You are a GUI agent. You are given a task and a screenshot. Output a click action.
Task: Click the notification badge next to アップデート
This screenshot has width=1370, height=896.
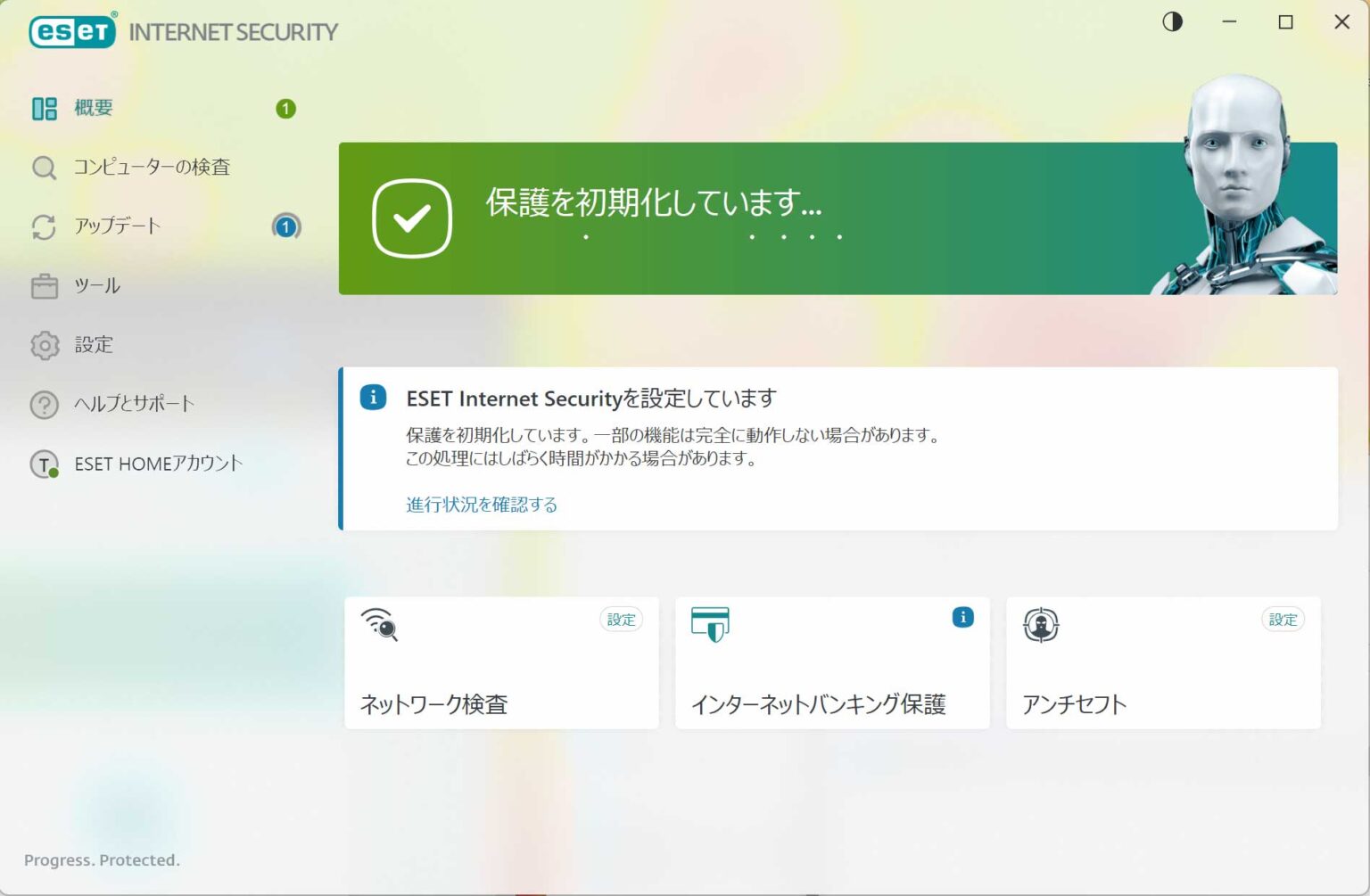click(x=285, y=227)
